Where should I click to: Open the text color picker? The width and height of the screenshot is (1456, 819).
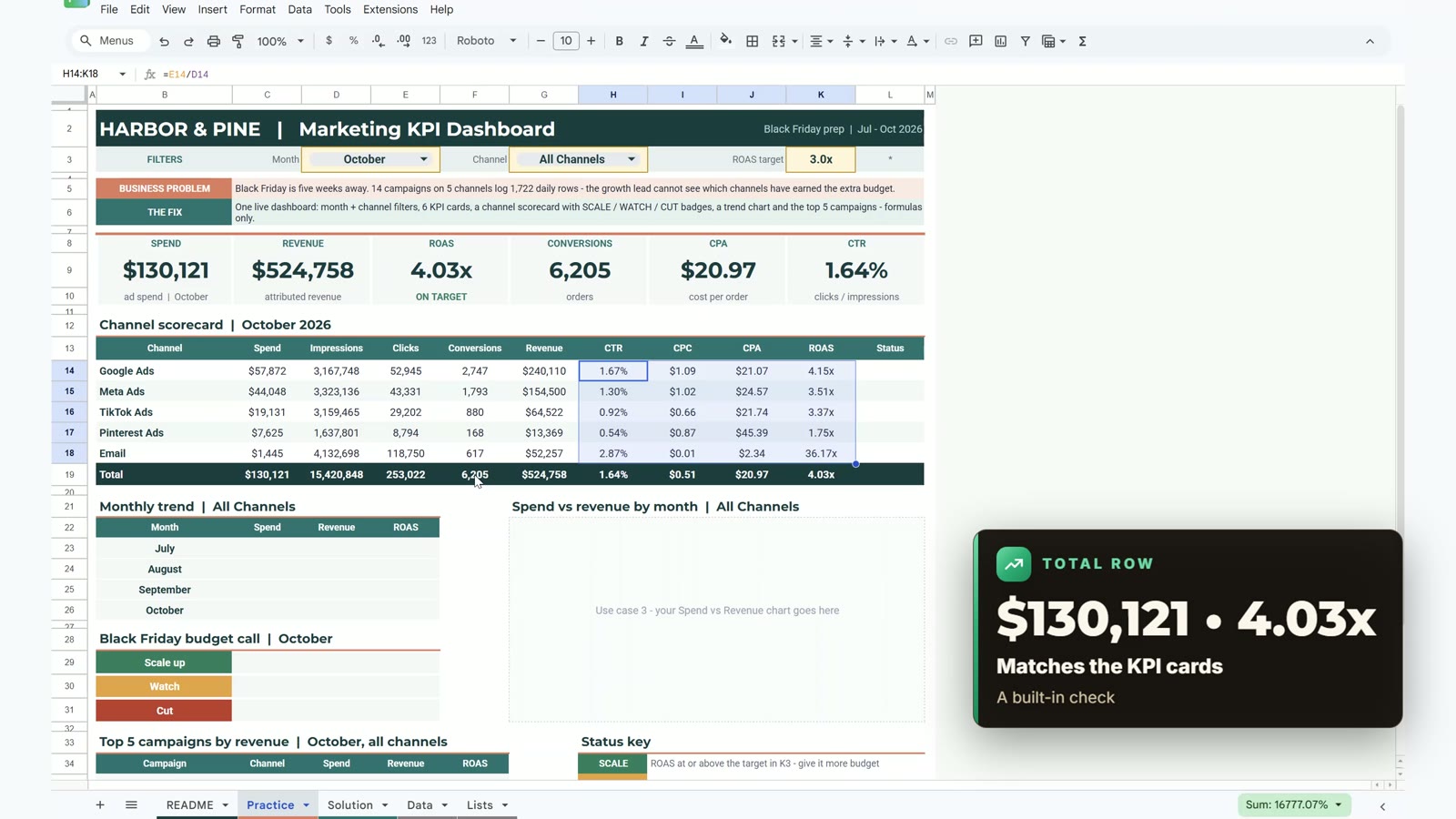[x=694, y=41]
